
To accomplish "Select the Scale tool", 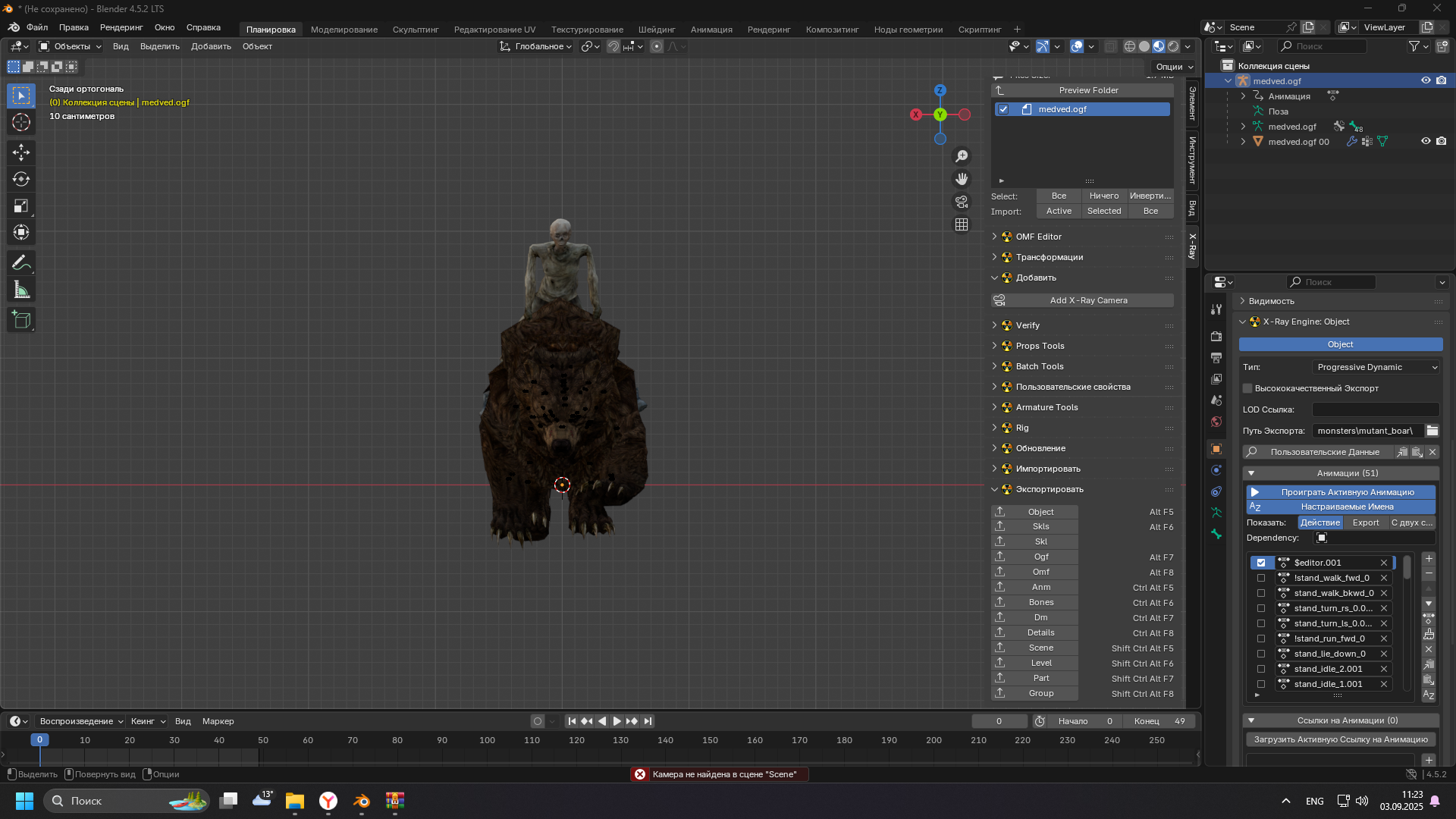I will 21,206.
